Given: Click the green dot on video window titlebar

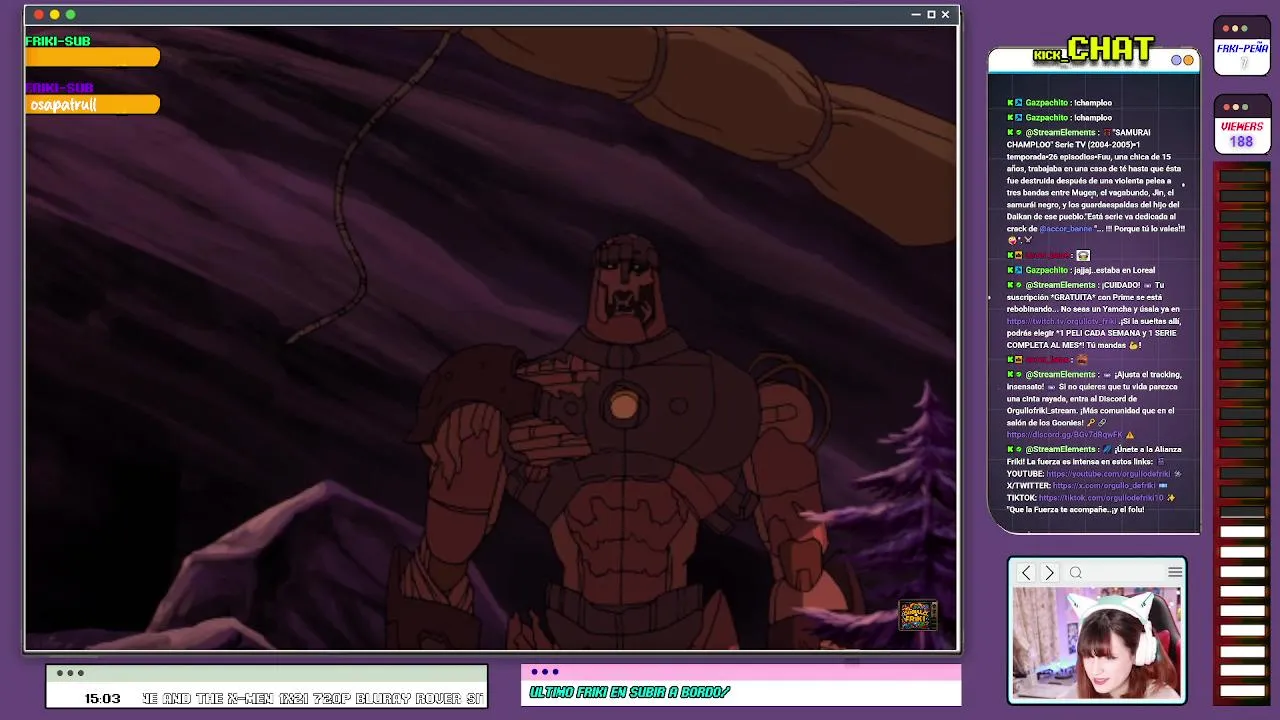Looking at the screenshot, I should pos(71,14).
